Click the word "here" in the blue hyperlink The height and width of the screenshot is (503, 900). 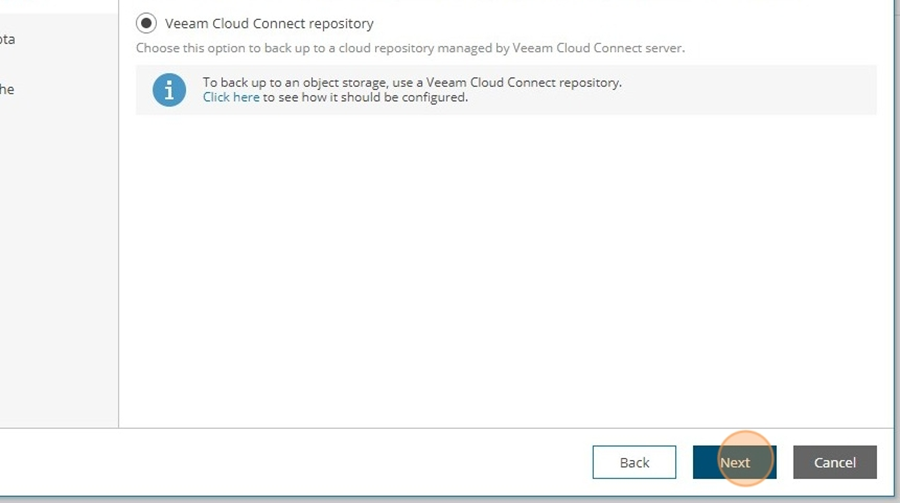(x=246, y=97)
